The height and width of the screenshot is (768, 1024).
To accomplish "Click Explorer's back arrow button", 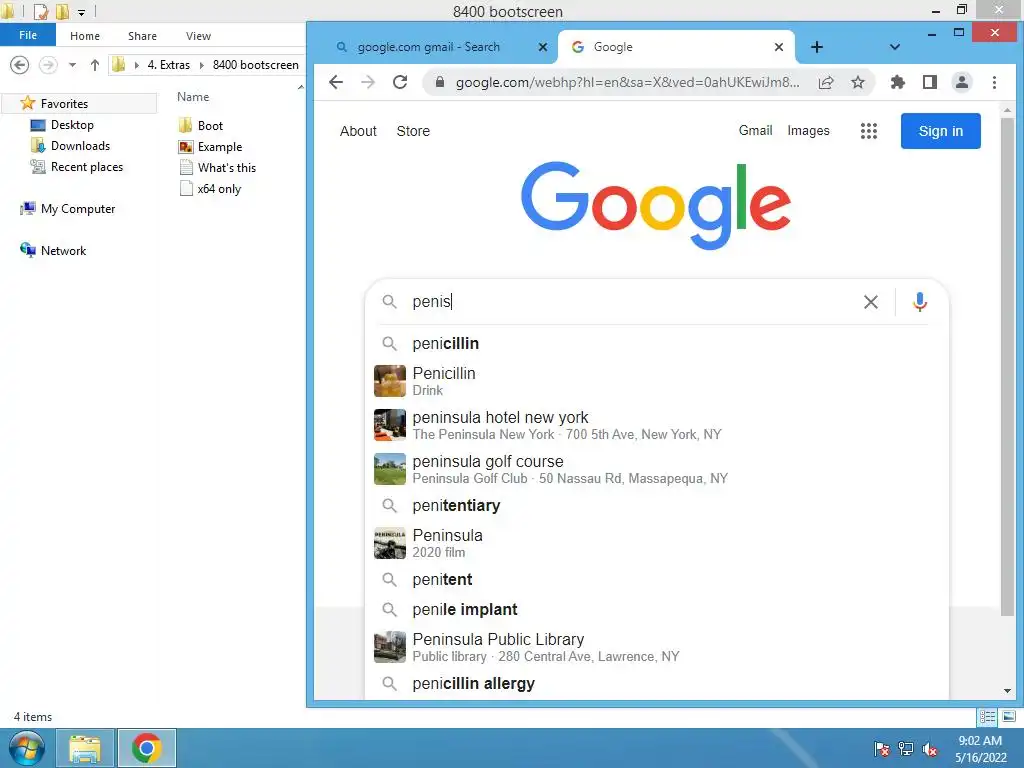I will coord(20,65).
